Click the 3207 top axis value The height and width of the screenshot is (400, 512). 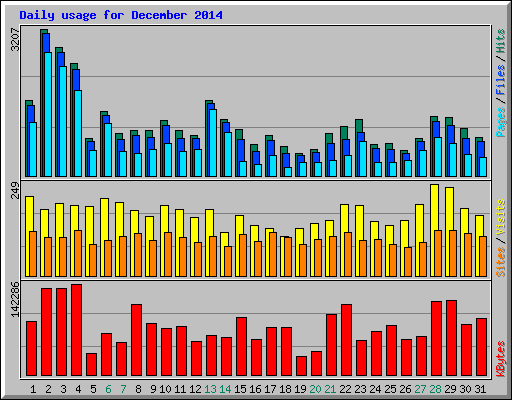(x=15, y=39)
